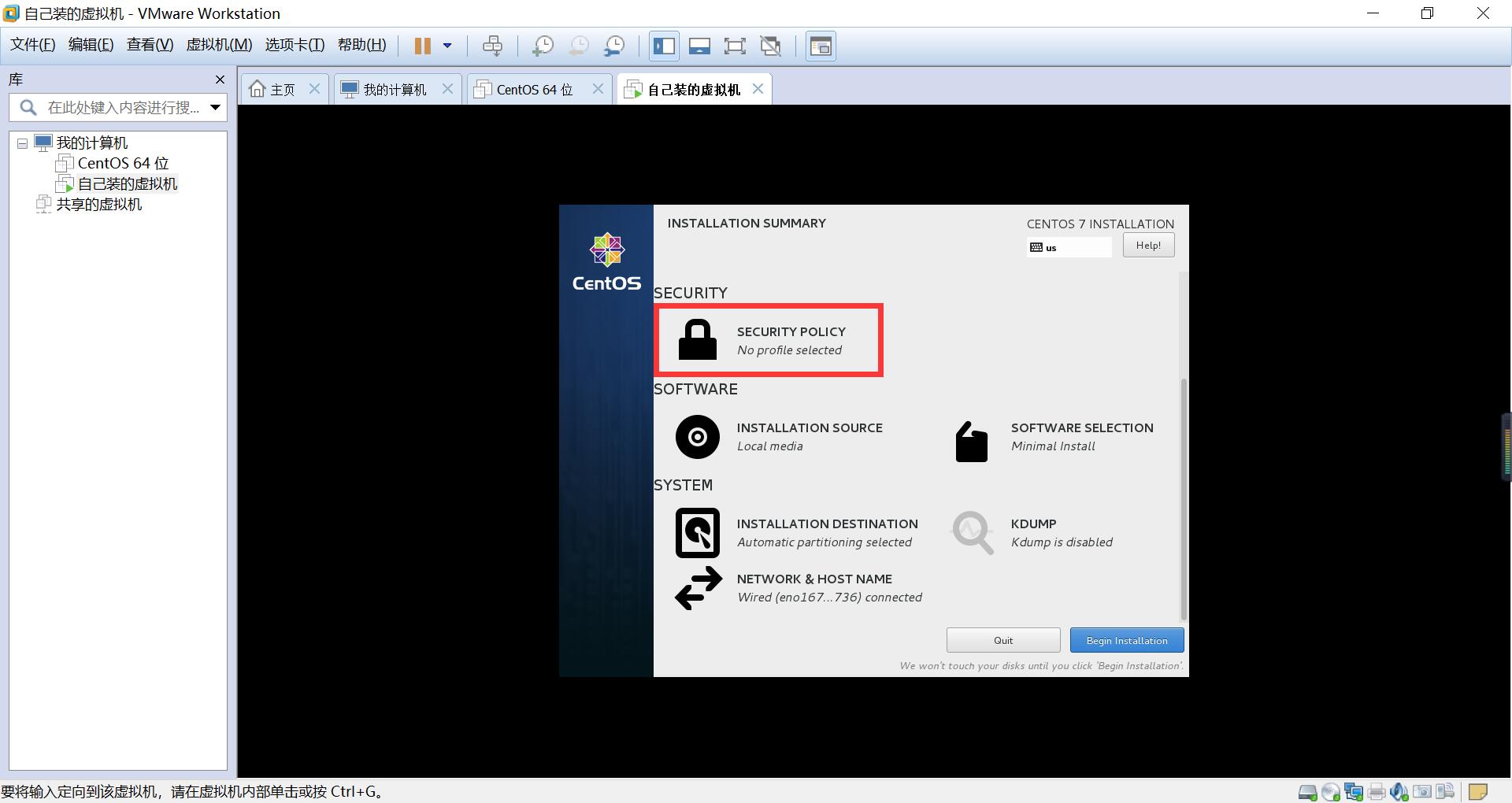Click the sound card status bar icon
The height and width of the screenshot is (803, 1512).
1399,792
